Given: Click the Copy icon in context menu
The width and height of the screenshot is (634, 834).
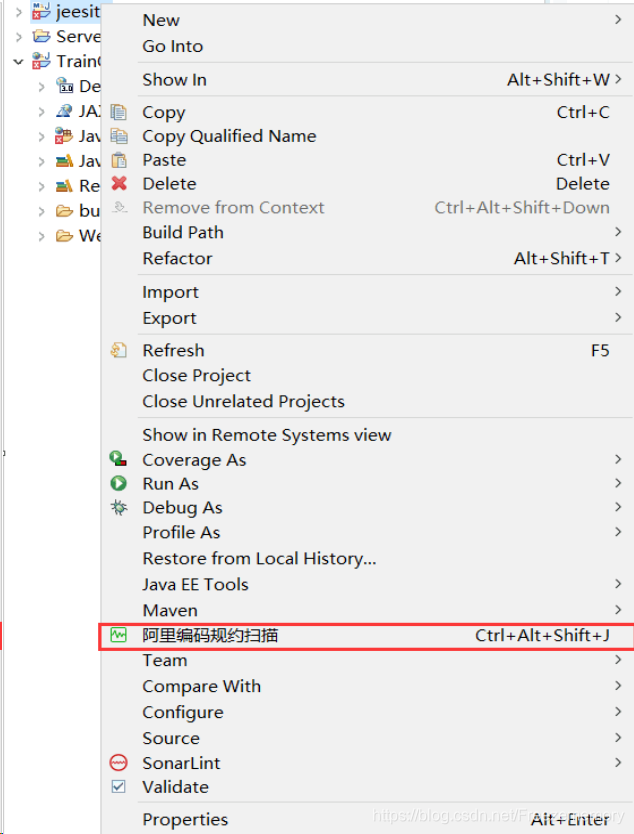Looking at the screenshot, I should (118, 112).
